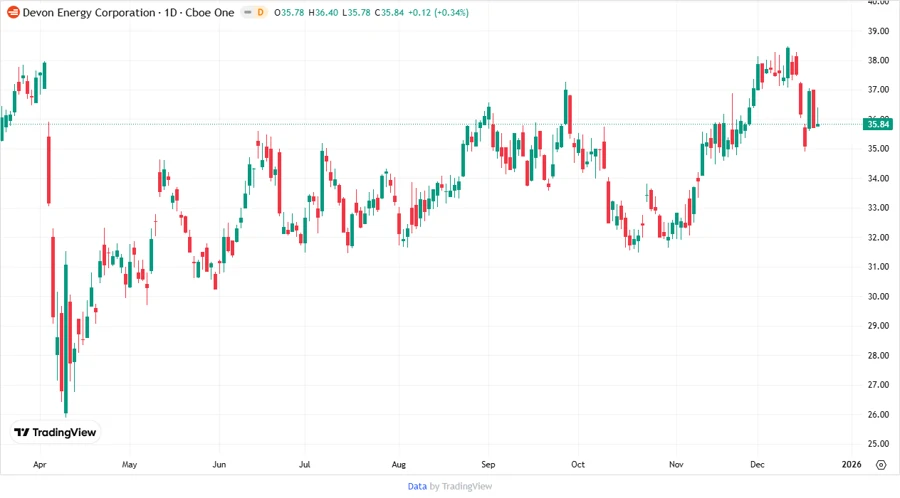Viewport: 900px width, 498px height.
Task: Click the open value O35.78
Action: tap(289, 12)
